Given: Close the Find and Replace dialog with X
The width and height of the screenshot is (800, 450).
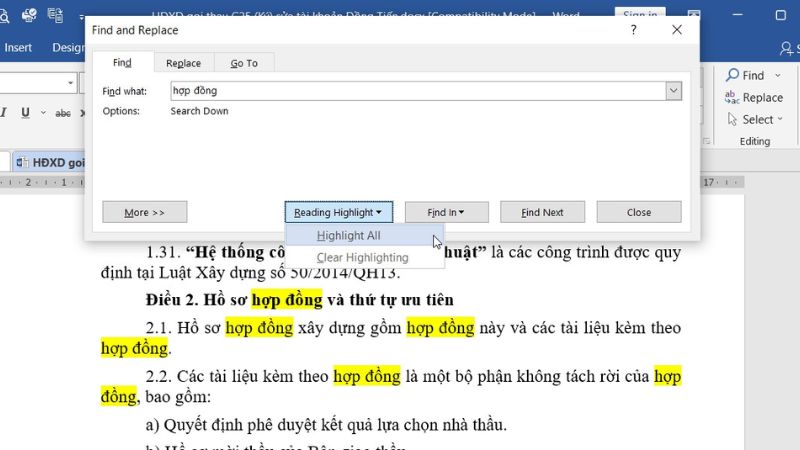Looking at the screenshot, I should (x=677, y=30).
